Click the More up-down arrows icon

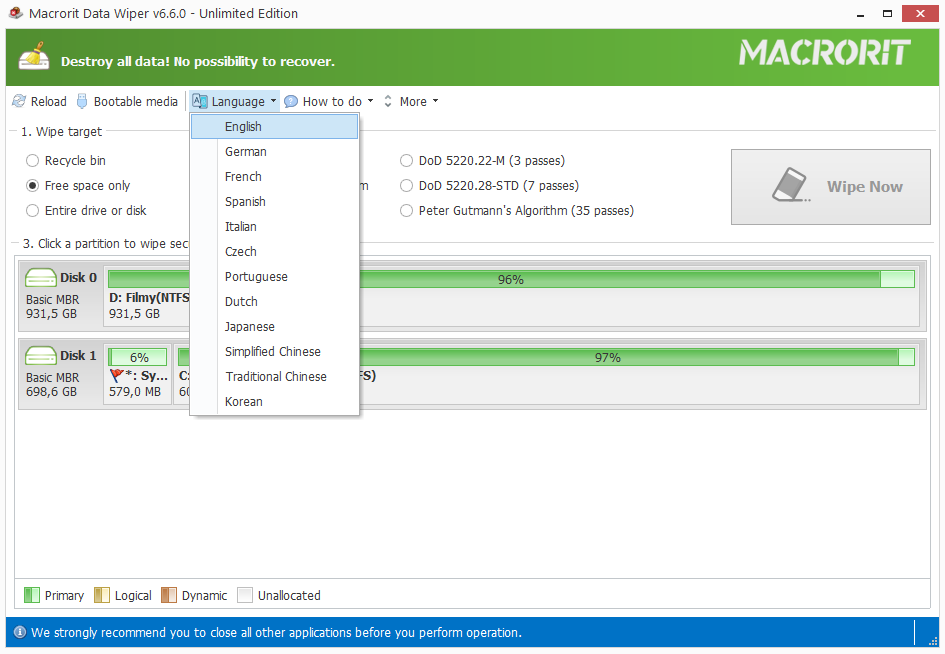tap(388, 101)
